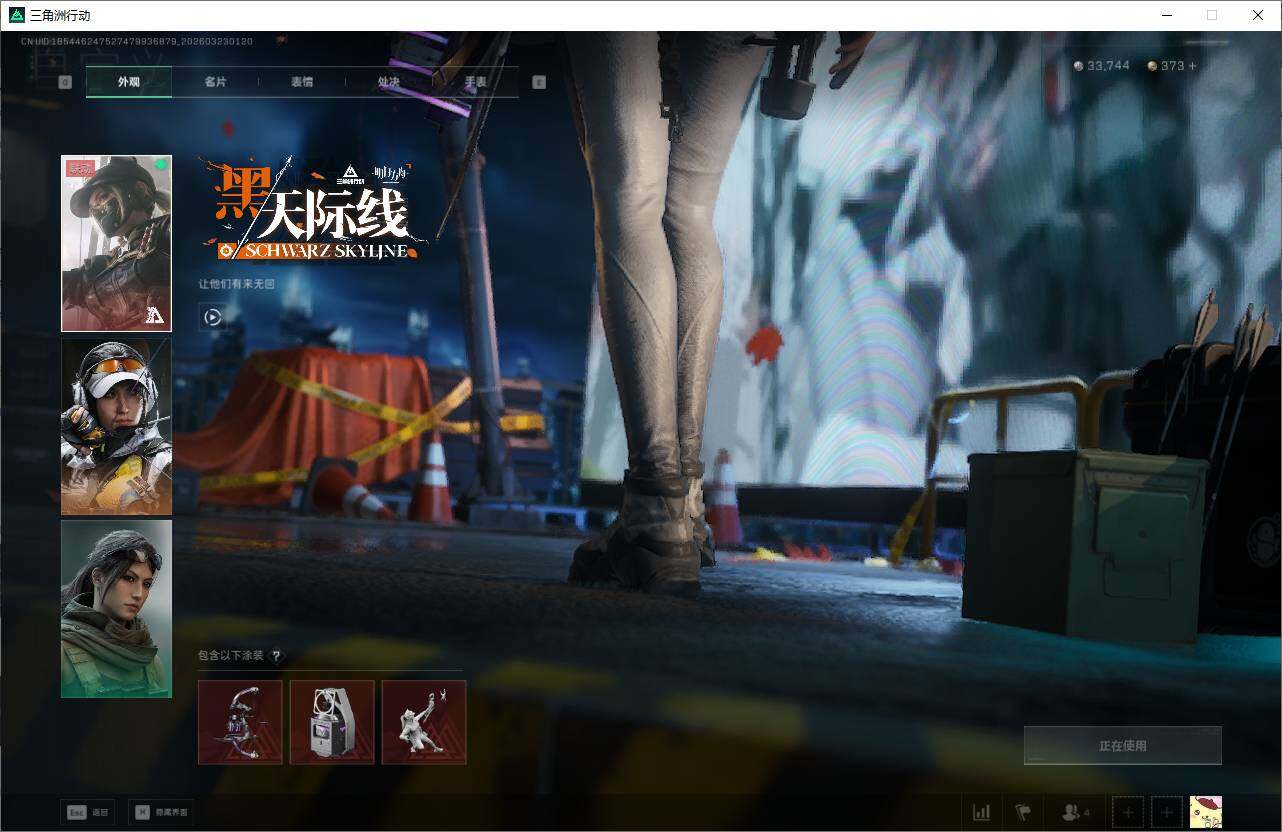The image size is (1282, 832).
Task: Maximize the 三角洲行动 window
Action: 1212,15
